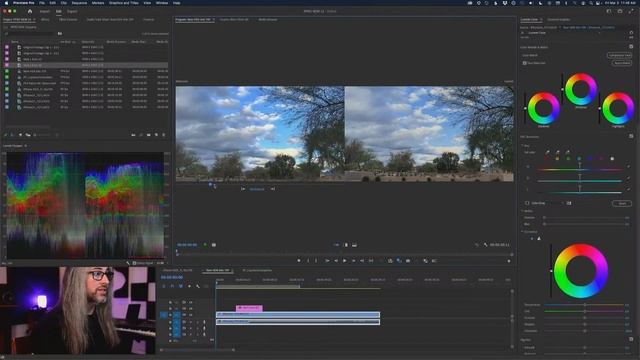640x360 pixels.
Task: Click the Go to In point icon
Action: click(x=327, y=260)
